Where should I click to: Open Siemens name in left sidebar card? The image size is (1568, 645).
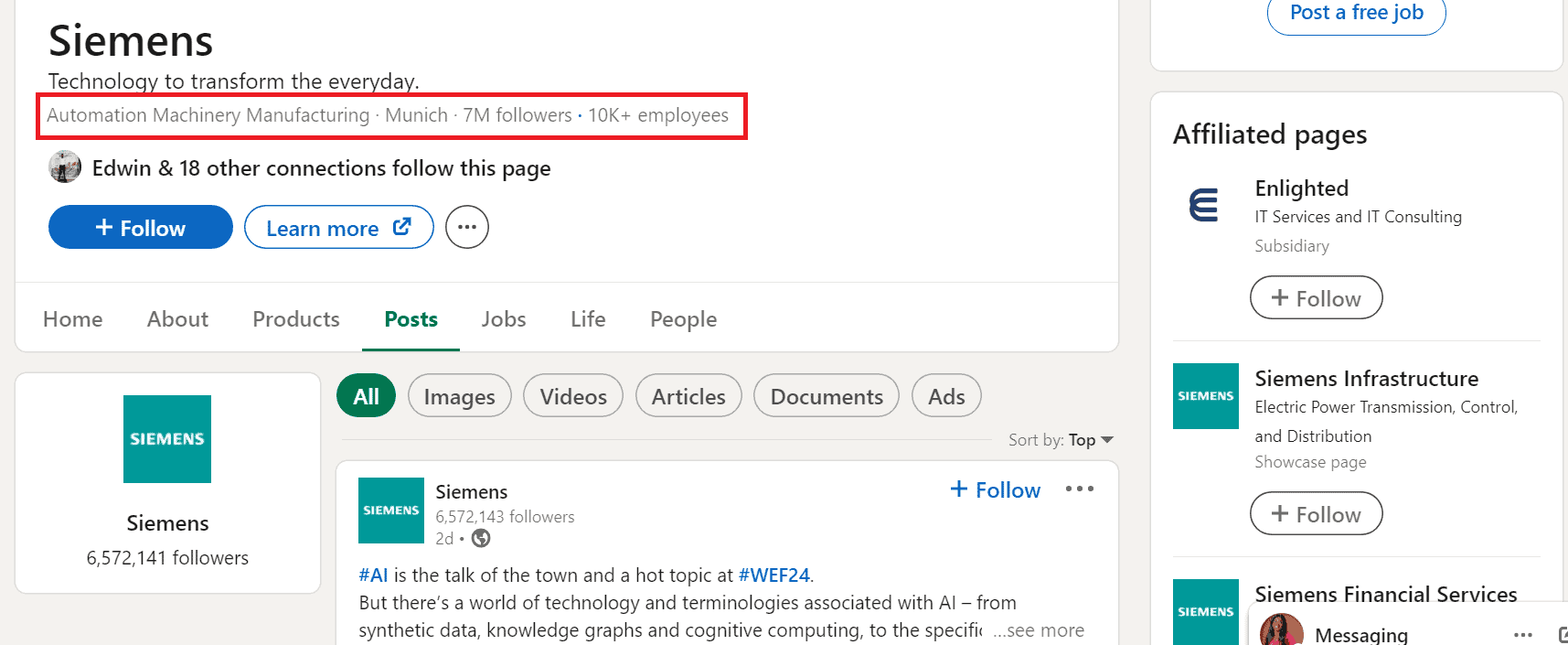pos(167,523)
